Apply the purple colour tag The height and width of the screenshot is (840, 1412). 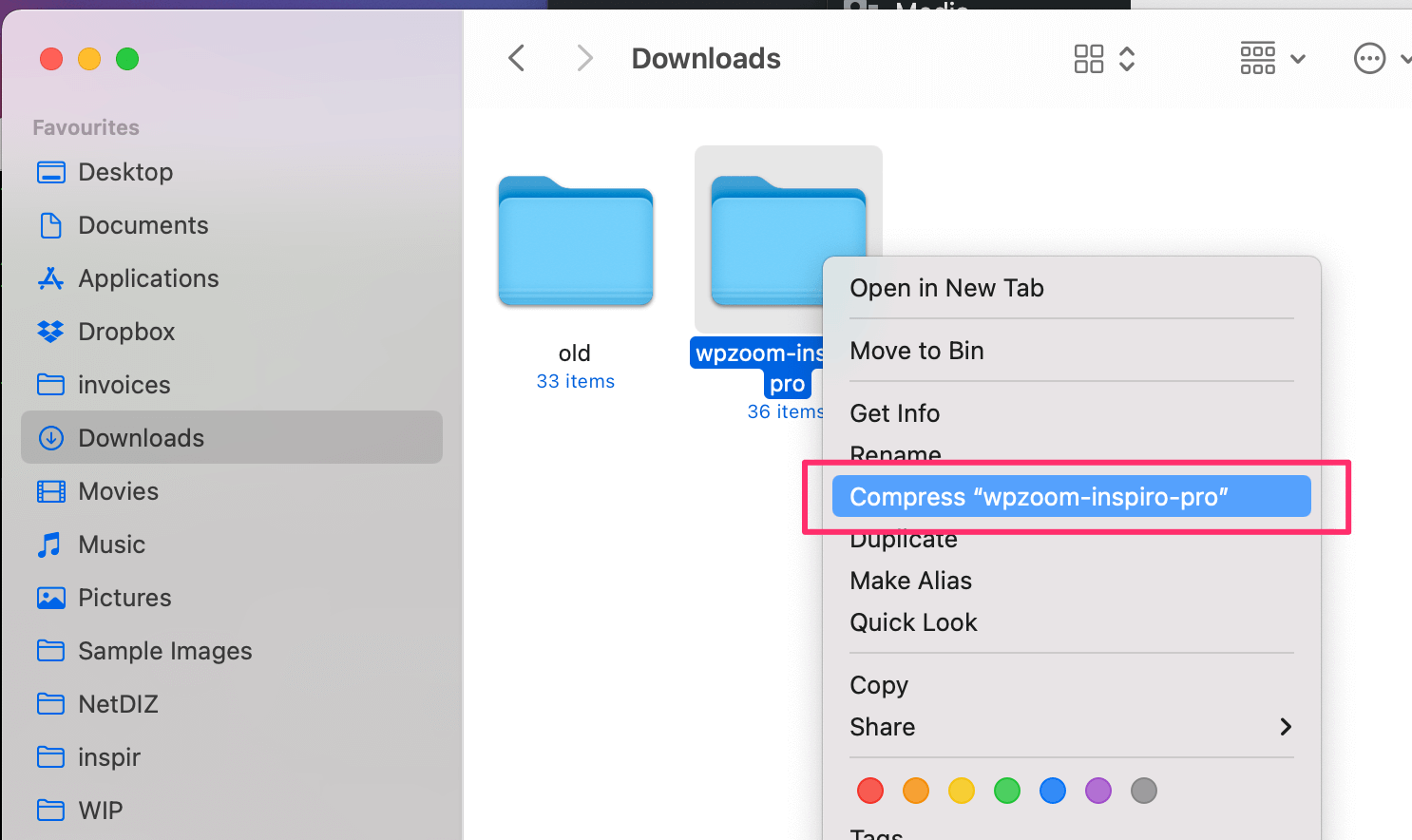[x=1098, y=791]
